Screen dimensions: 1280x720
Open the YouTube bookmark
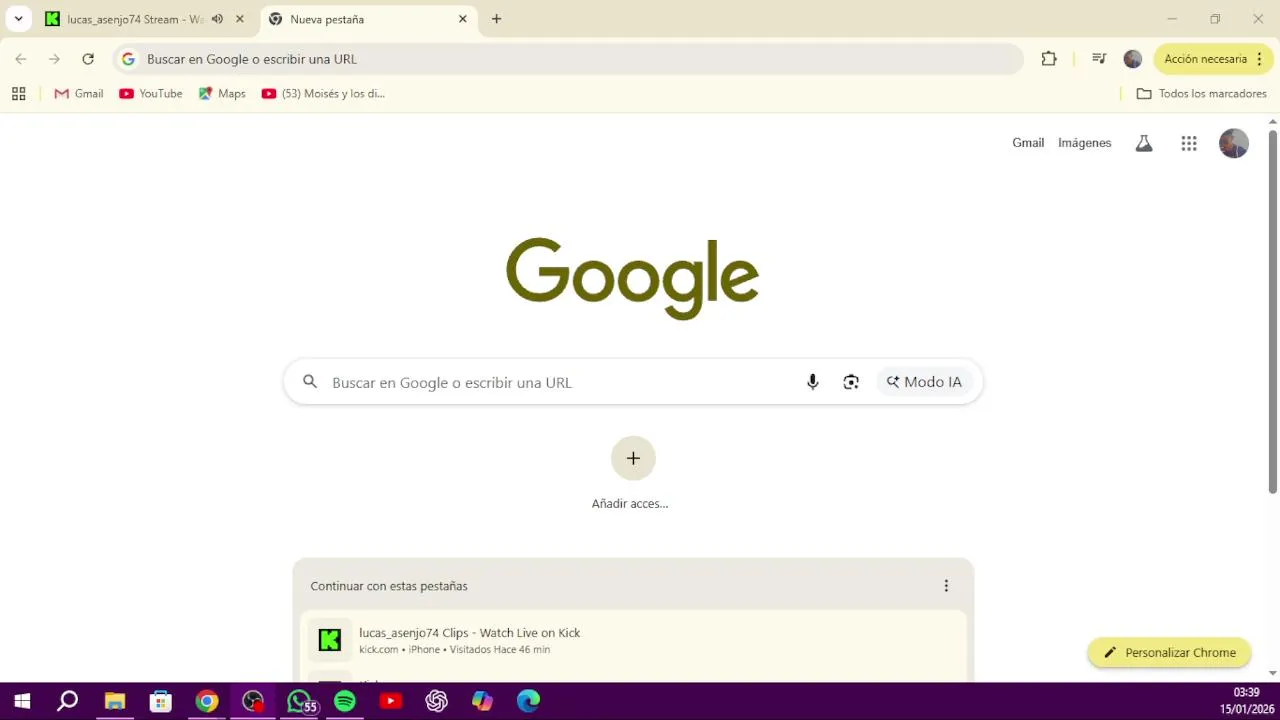pyautogui.click(x=151, y=94)
